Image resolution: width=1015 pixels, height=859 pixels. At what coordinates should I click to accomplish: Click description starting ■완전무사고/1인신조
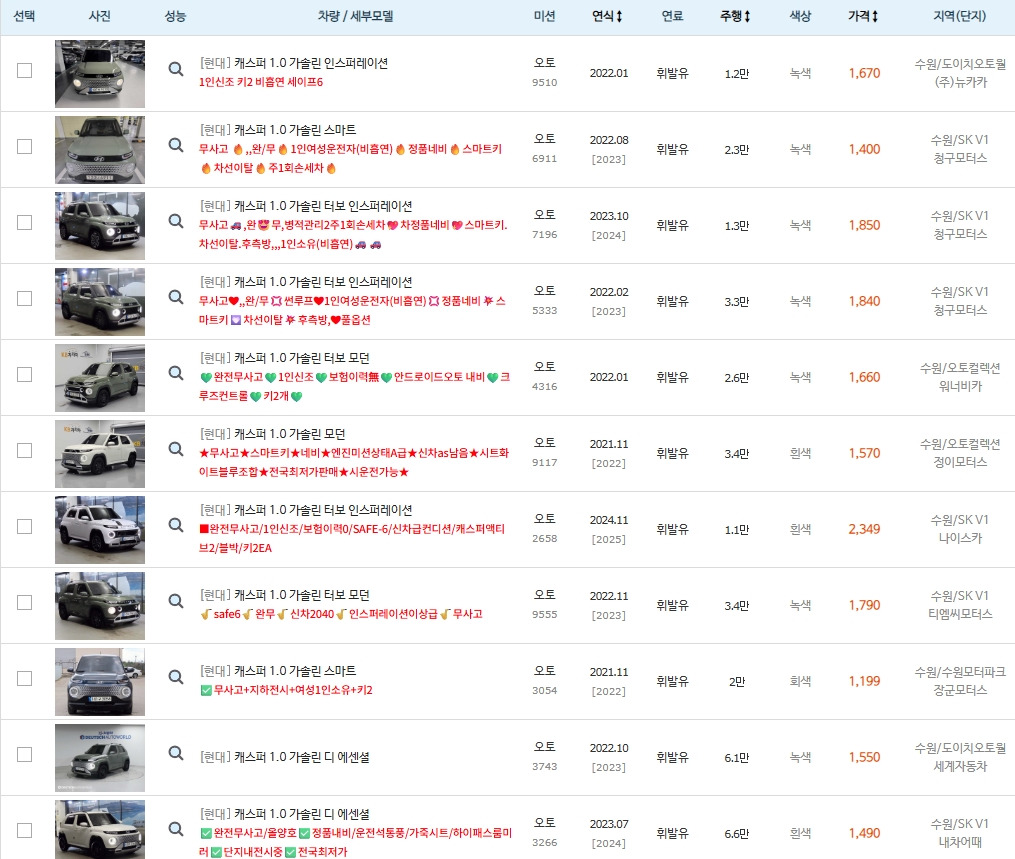pyautogui.click(x=352, y=539)
